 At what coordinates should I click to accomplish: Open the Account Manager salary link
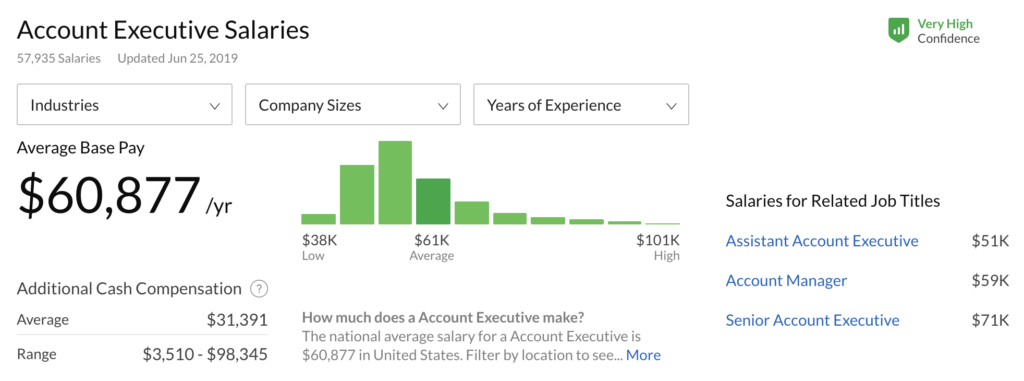coord(786,281)
